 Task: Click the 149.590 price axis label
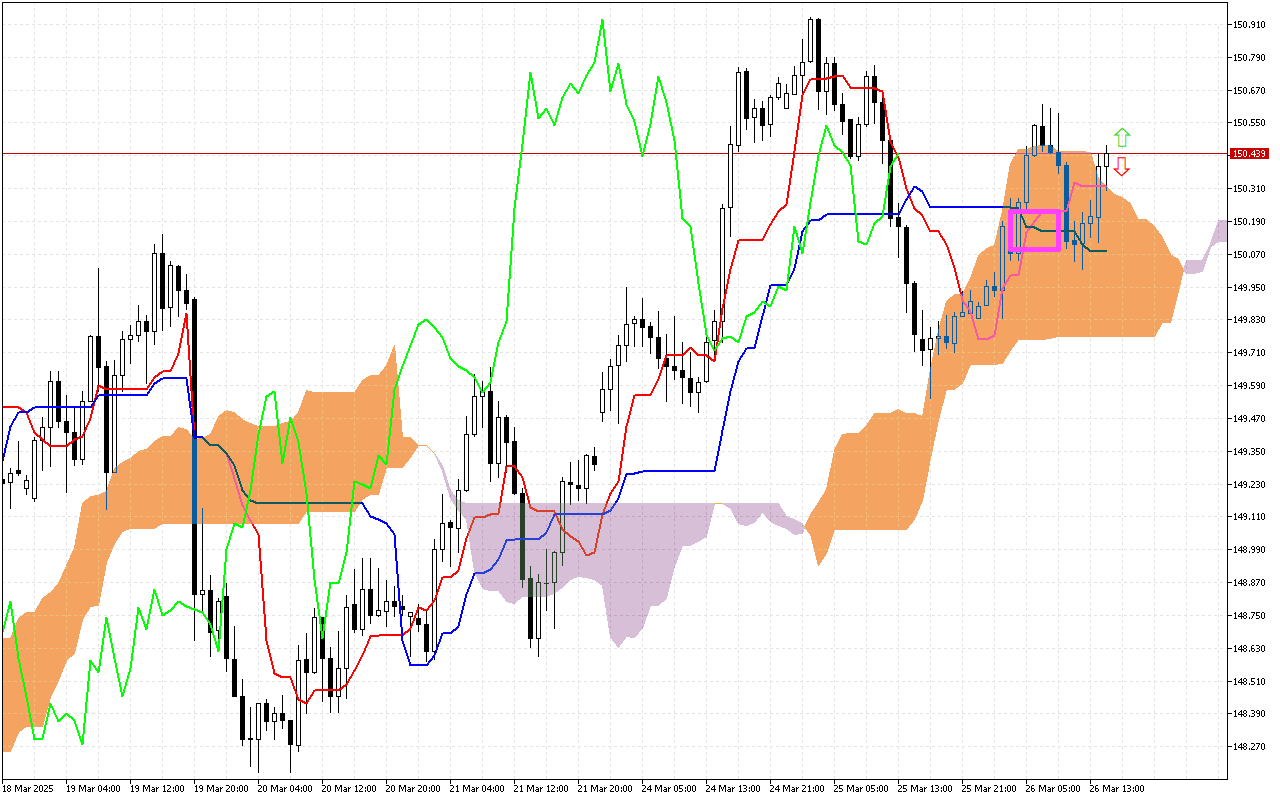click(x=1249, y=386)
